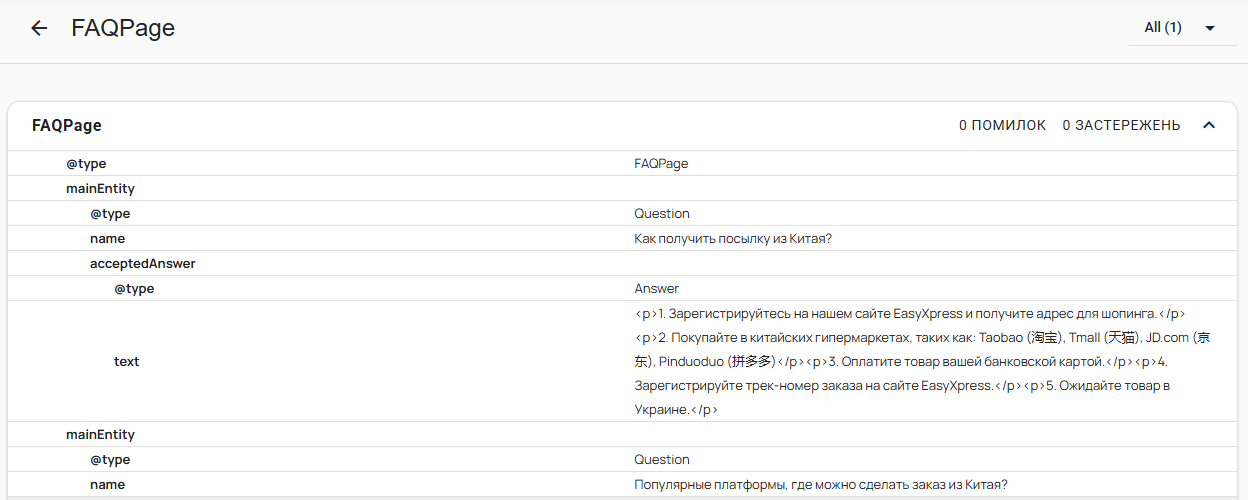Click the FAQPage page title at top

pyautogui.click(x=123, y=28)
